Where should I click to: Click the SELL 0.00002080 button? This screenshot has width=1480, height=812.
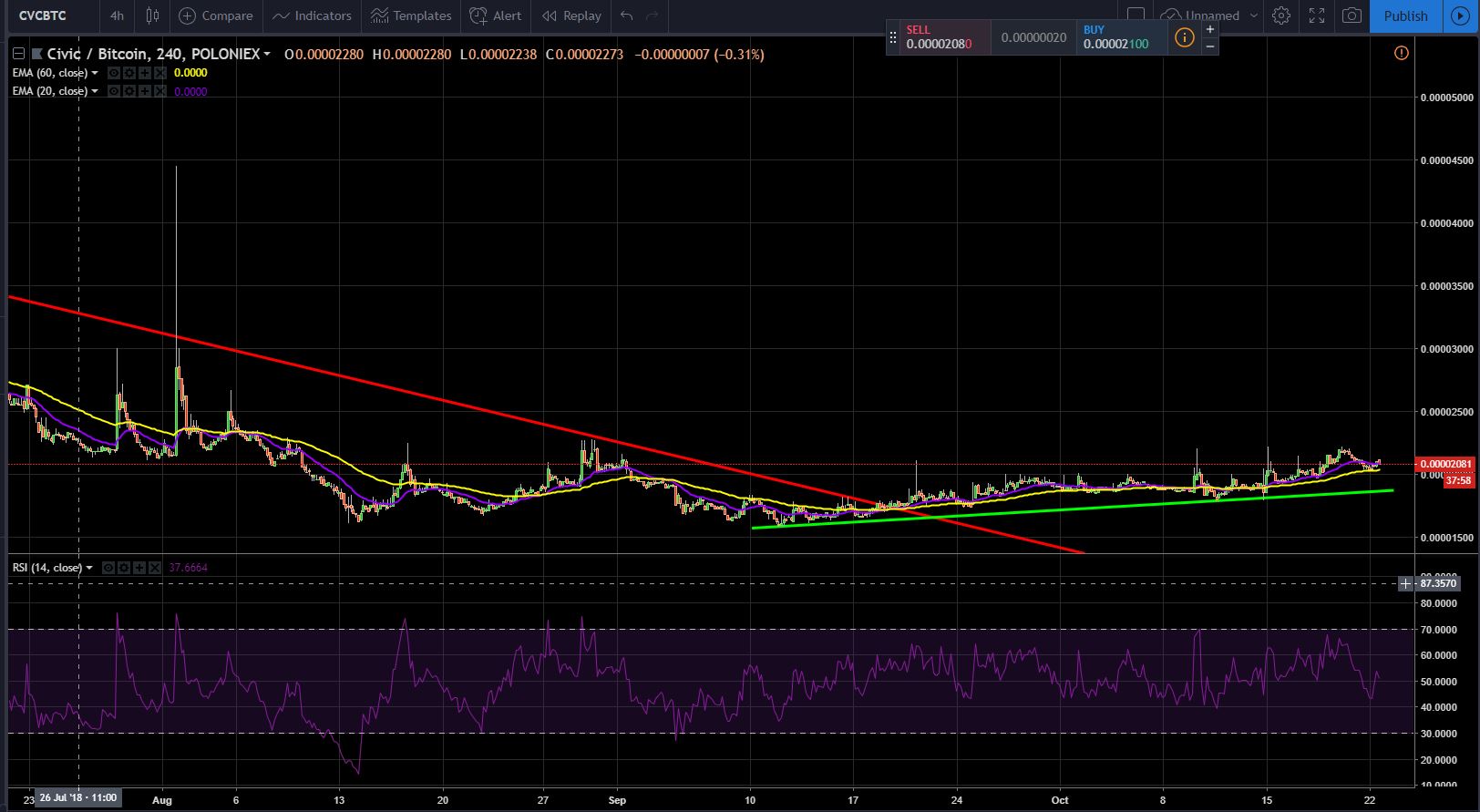(943, 37)
